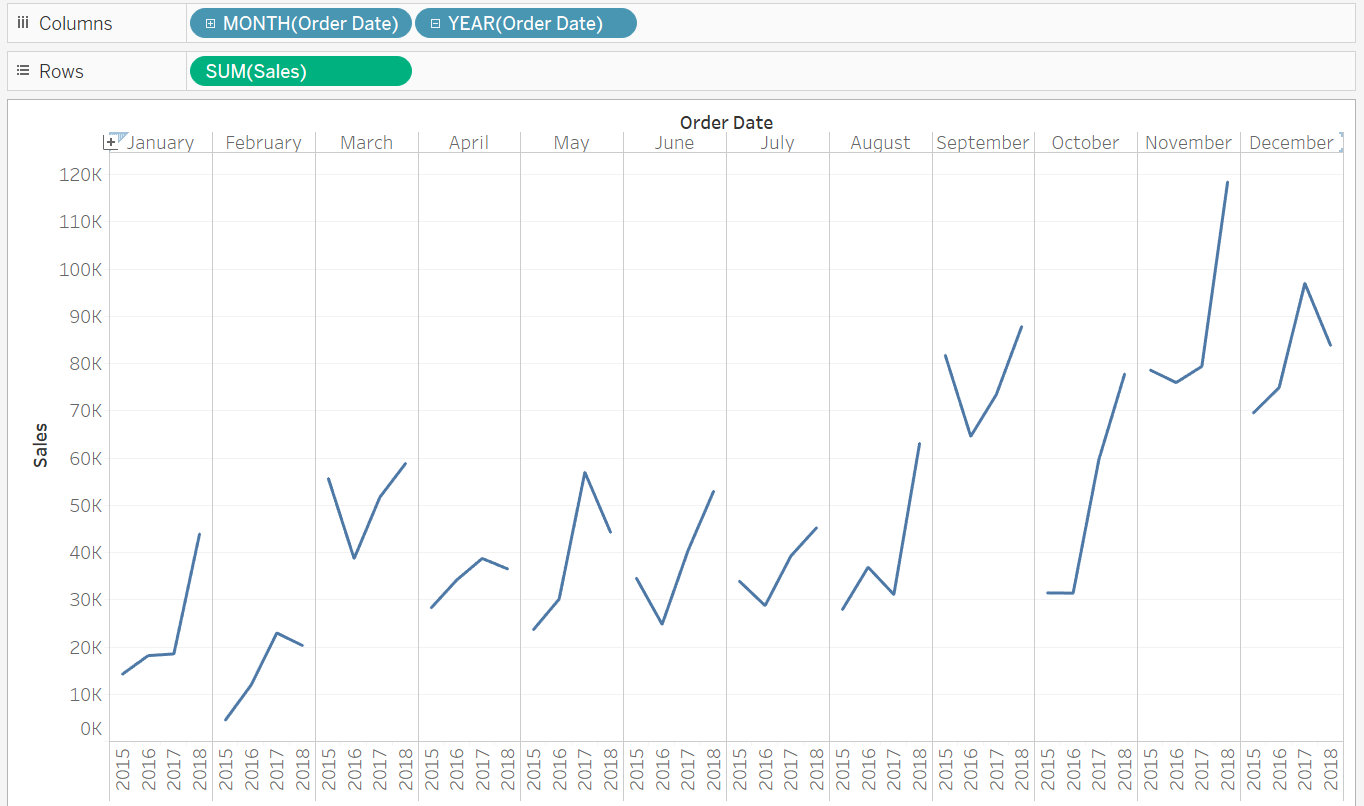Image resolution: width=1364 pixels, height=806 pixels.
Task: Click the Rows shelf list icon
Action: click(23, 72)
